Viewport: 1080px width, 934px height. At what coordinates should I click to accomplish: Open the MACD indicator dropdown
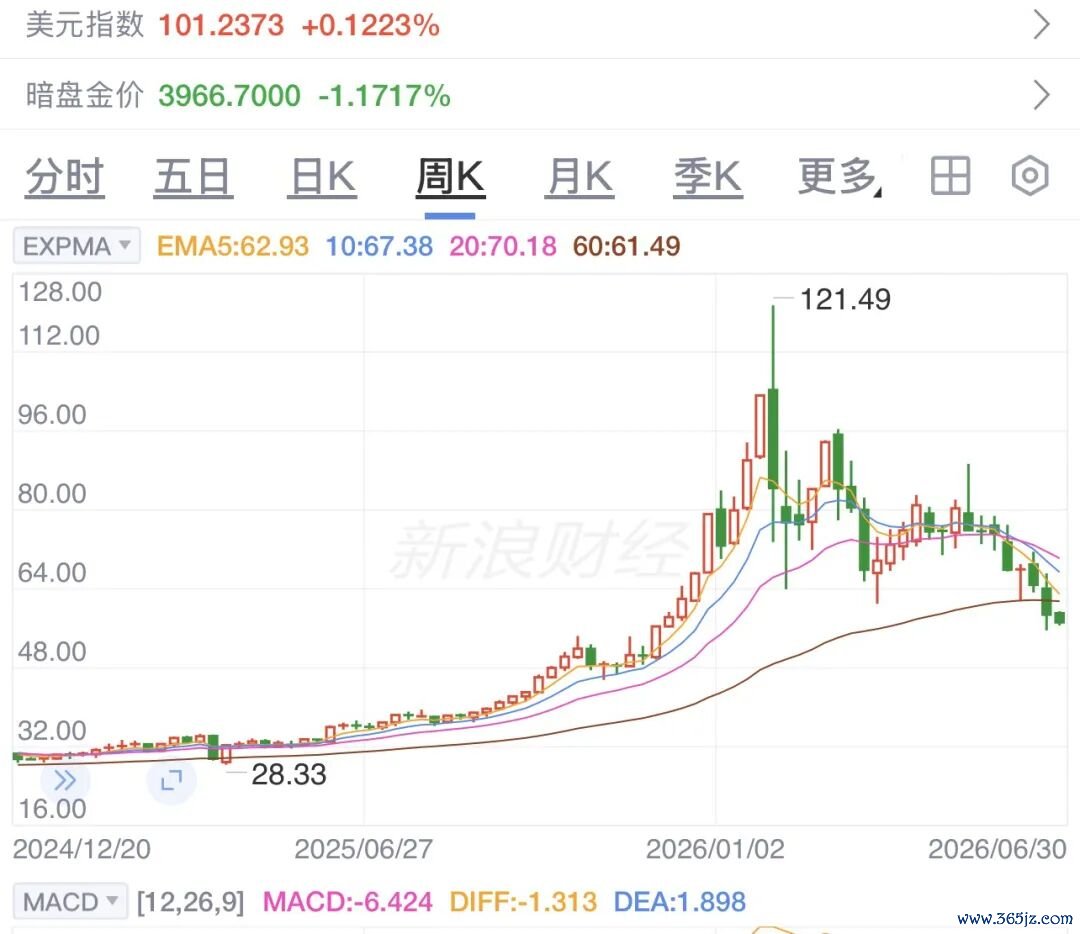pyautogui.click(x=70, y=902)
